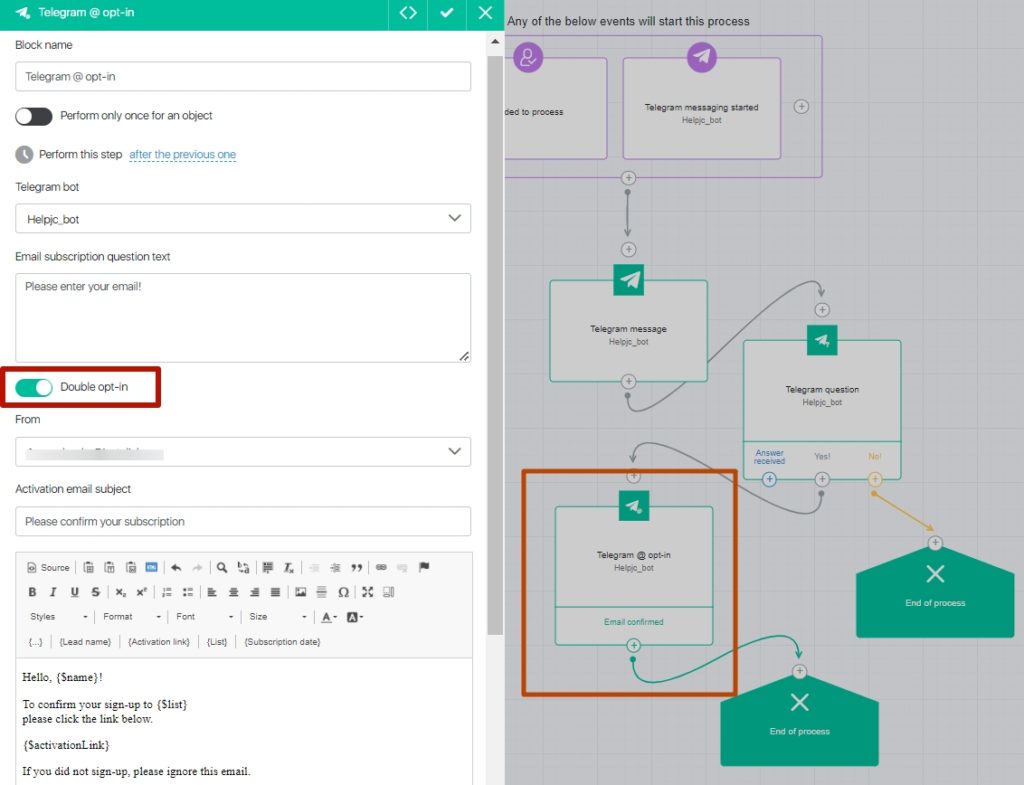Screen dimensions: 1024x785
Task: Open the text color picker
Action: [x=329, y=617]
